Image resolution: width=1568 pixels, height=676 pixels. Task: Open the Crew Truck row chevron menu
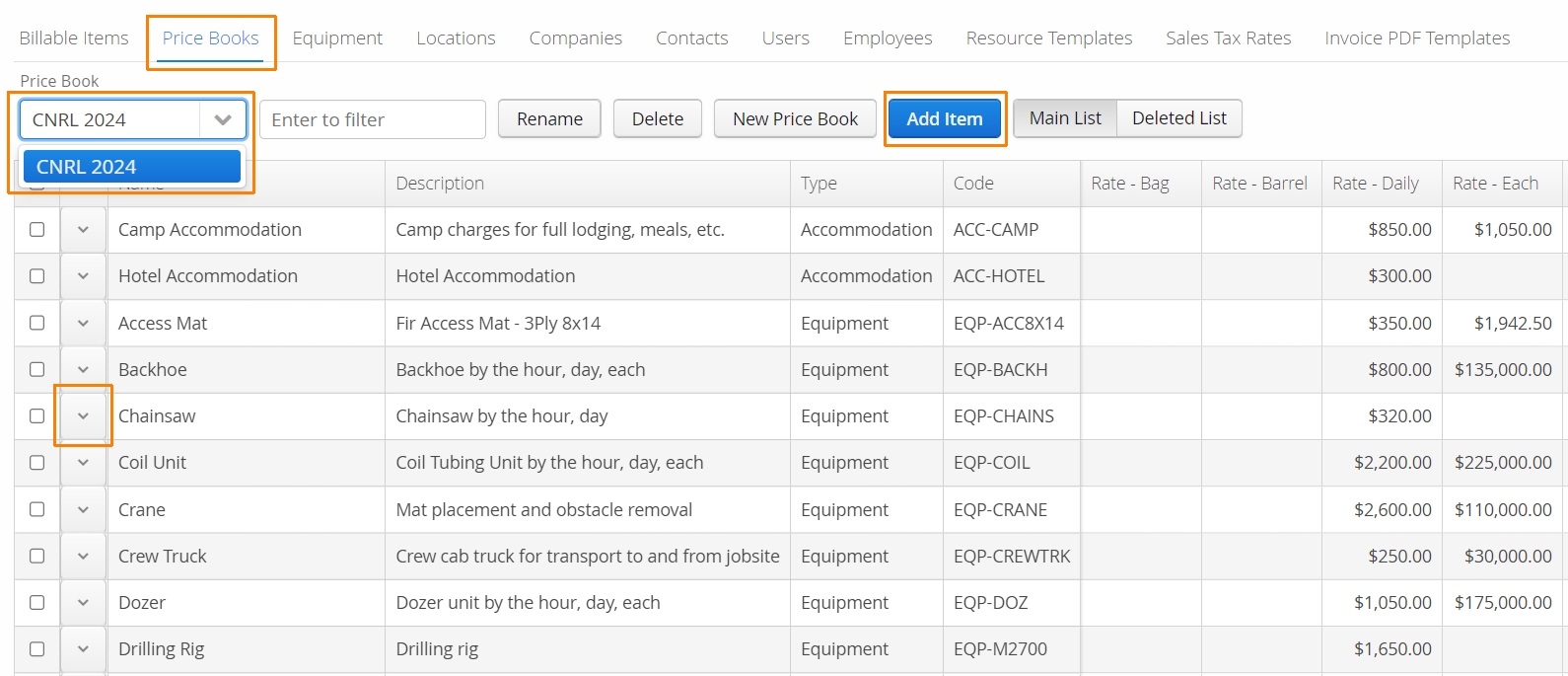83,556
